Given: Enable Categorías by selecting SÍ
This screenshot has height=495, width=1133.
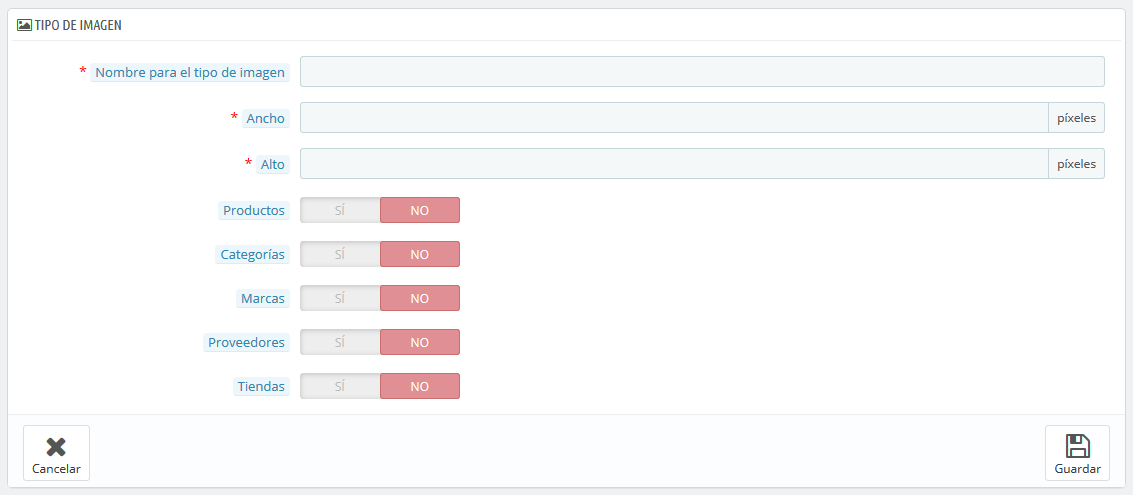Looking at the screenshot, I should (340, 254).
